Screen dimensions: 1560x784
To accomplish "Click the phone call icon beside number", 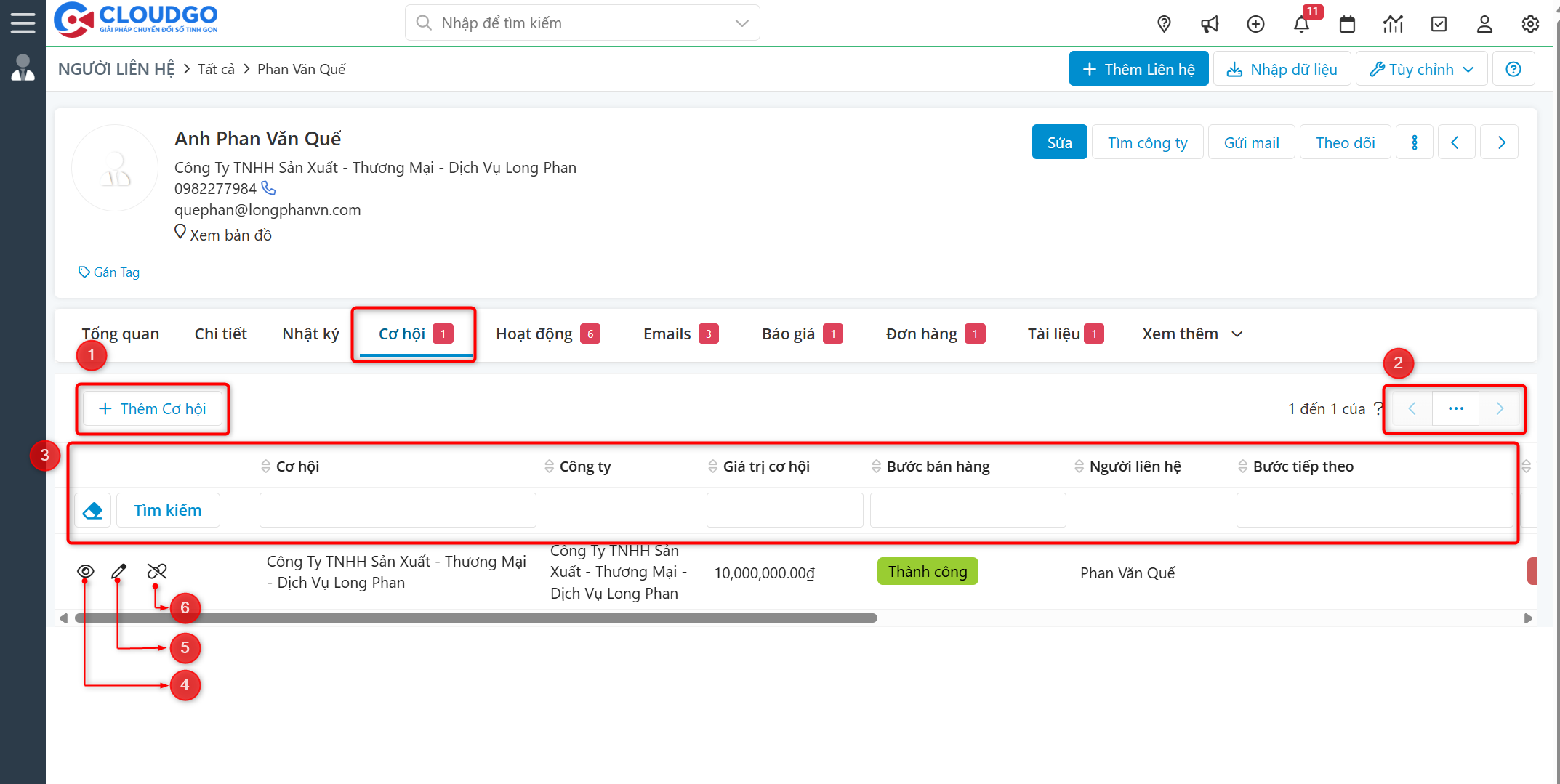I will point(269,188).
